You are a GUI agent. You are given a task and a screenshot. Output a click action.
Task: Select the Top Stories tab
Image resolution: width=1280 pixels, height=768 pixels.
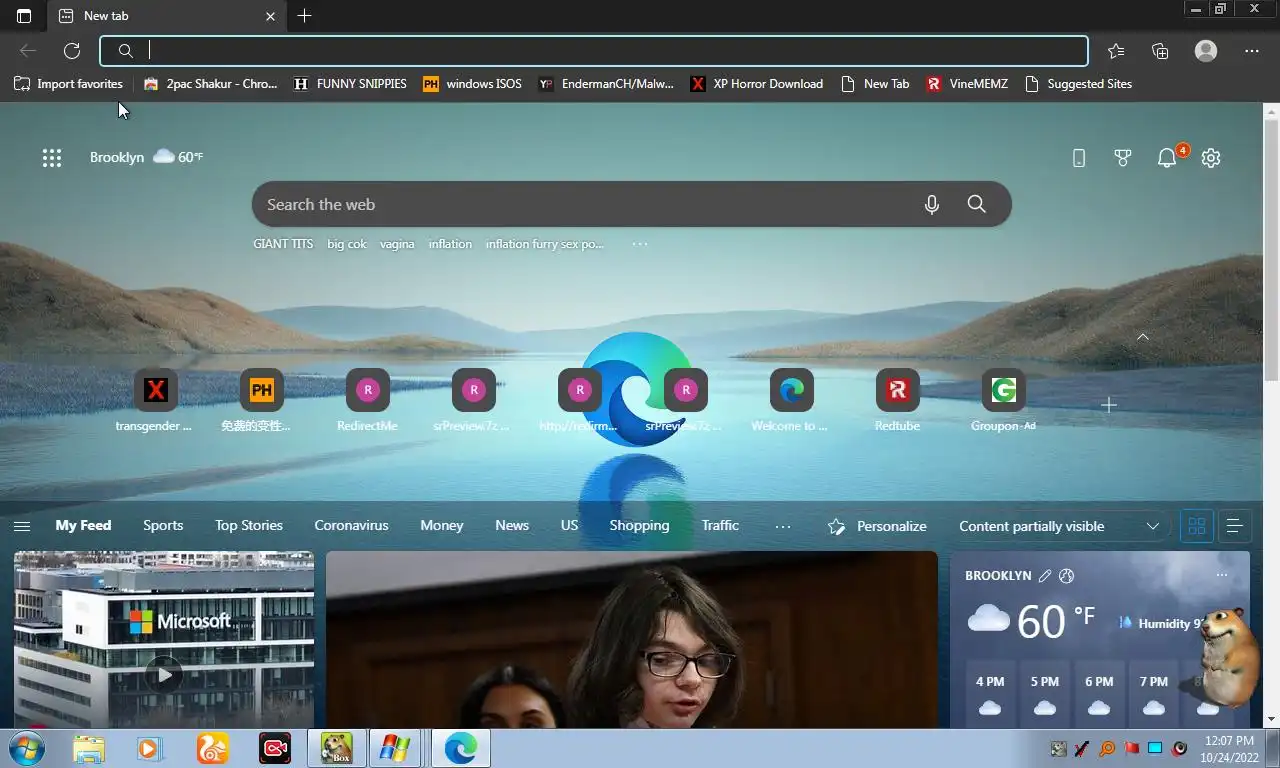pyautogui.click(x=249, y=525)
